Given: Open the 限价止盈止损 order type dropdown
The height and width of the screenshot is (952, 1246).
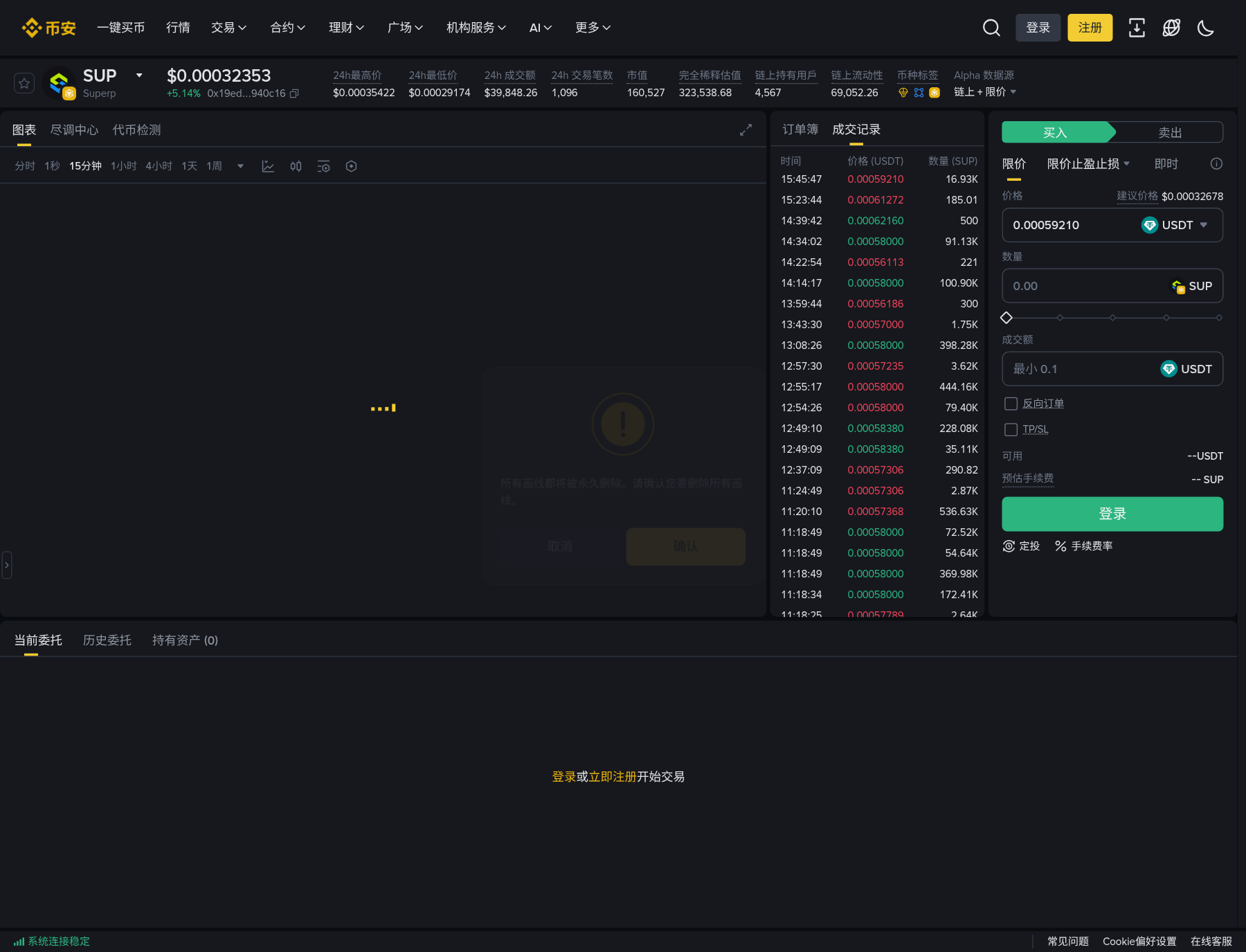Looking at the screenshot, I should [x=1088, y=163].
